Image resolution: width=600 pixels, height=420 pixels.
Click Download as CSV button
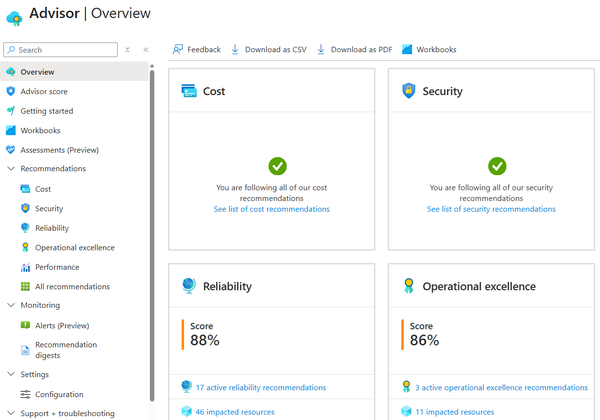(x=269, y=49)
